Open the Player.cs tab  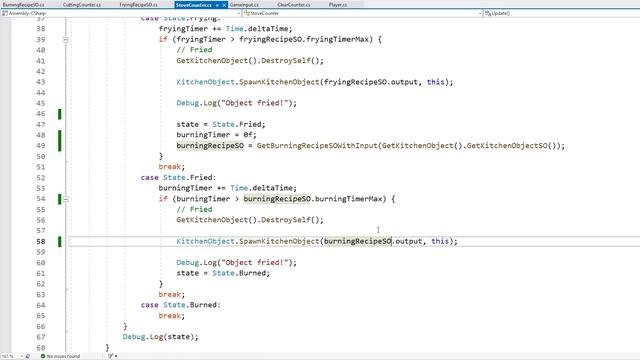coord(338,4)
